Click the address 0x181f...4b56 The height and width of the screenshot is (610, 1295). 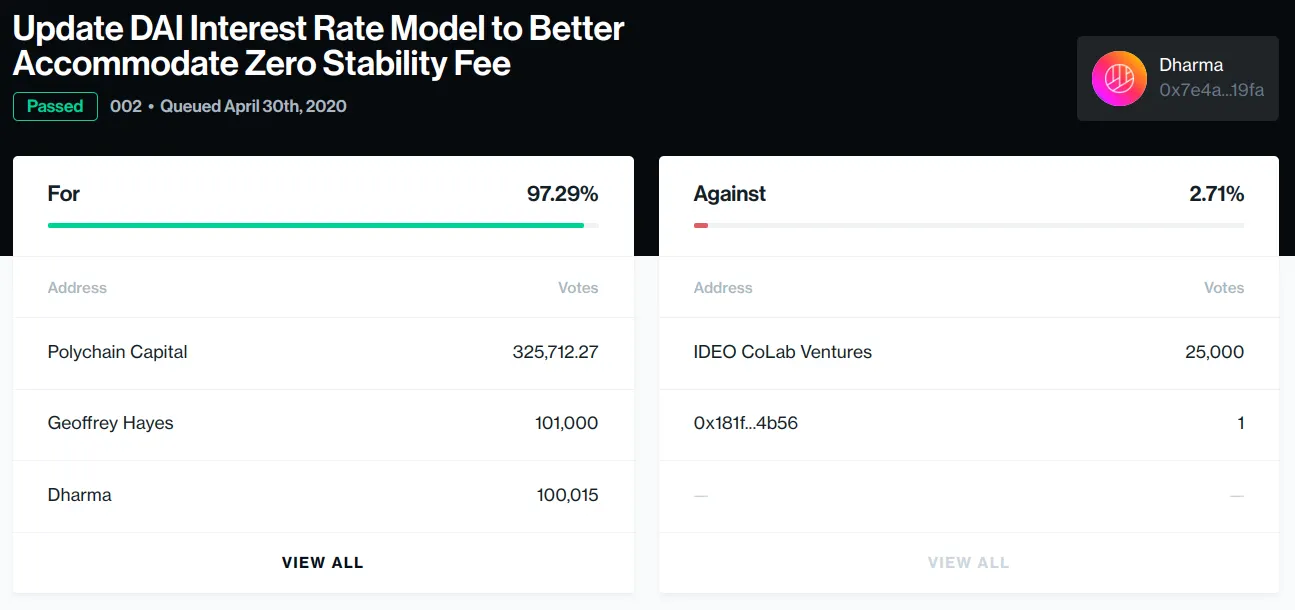click(745, 423)
